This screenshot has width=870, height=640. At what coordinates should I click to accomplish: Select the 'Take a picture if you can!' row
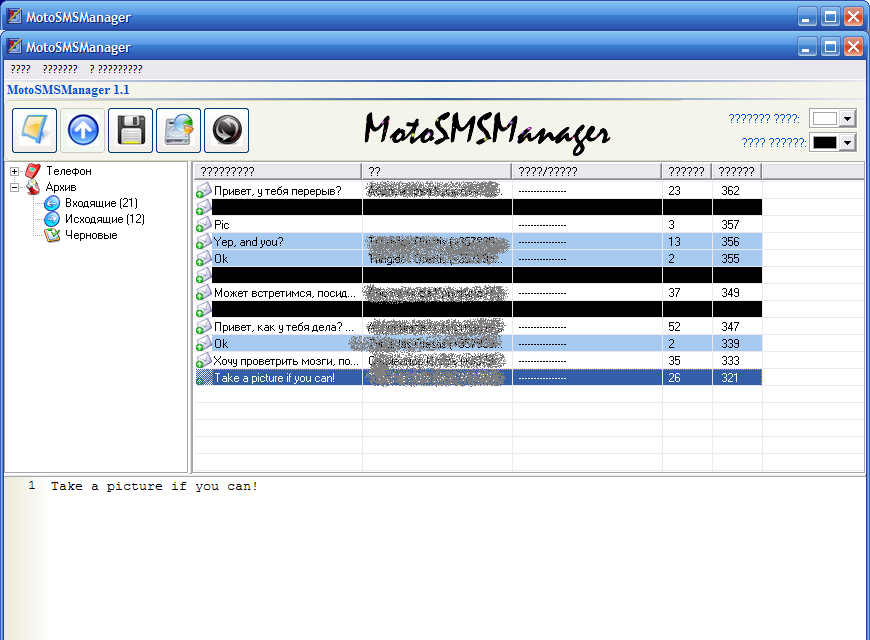478,378
